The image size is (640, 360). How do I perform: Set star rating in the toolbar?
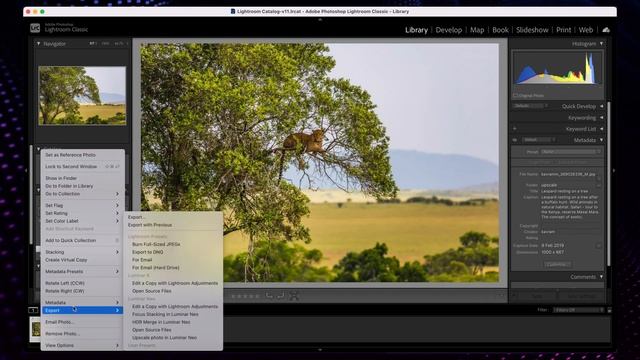pyautogui.click(x=245, y=296)
